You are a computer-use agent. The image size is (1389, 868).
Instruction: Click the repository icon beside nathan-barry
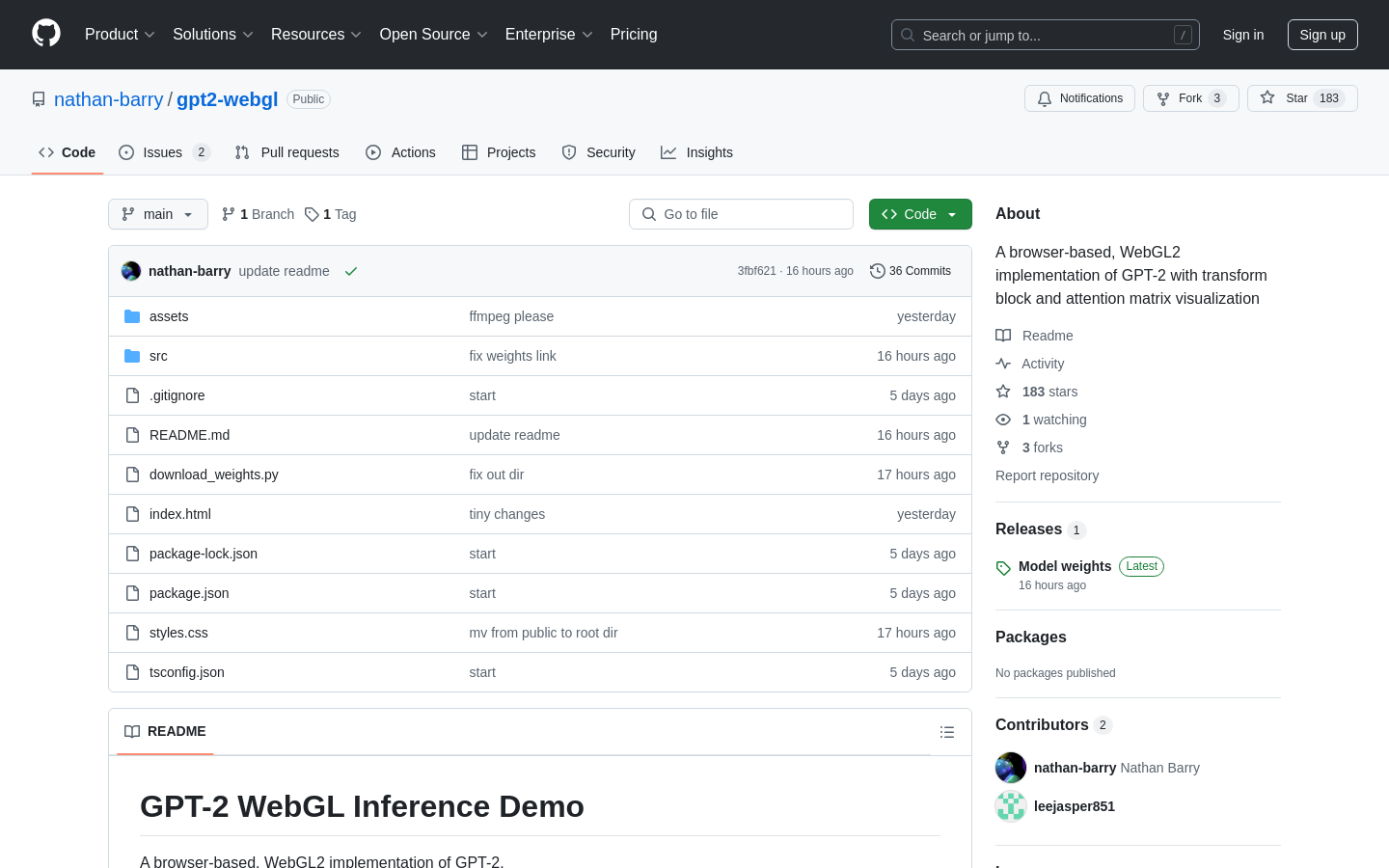[x=39, y=99]
